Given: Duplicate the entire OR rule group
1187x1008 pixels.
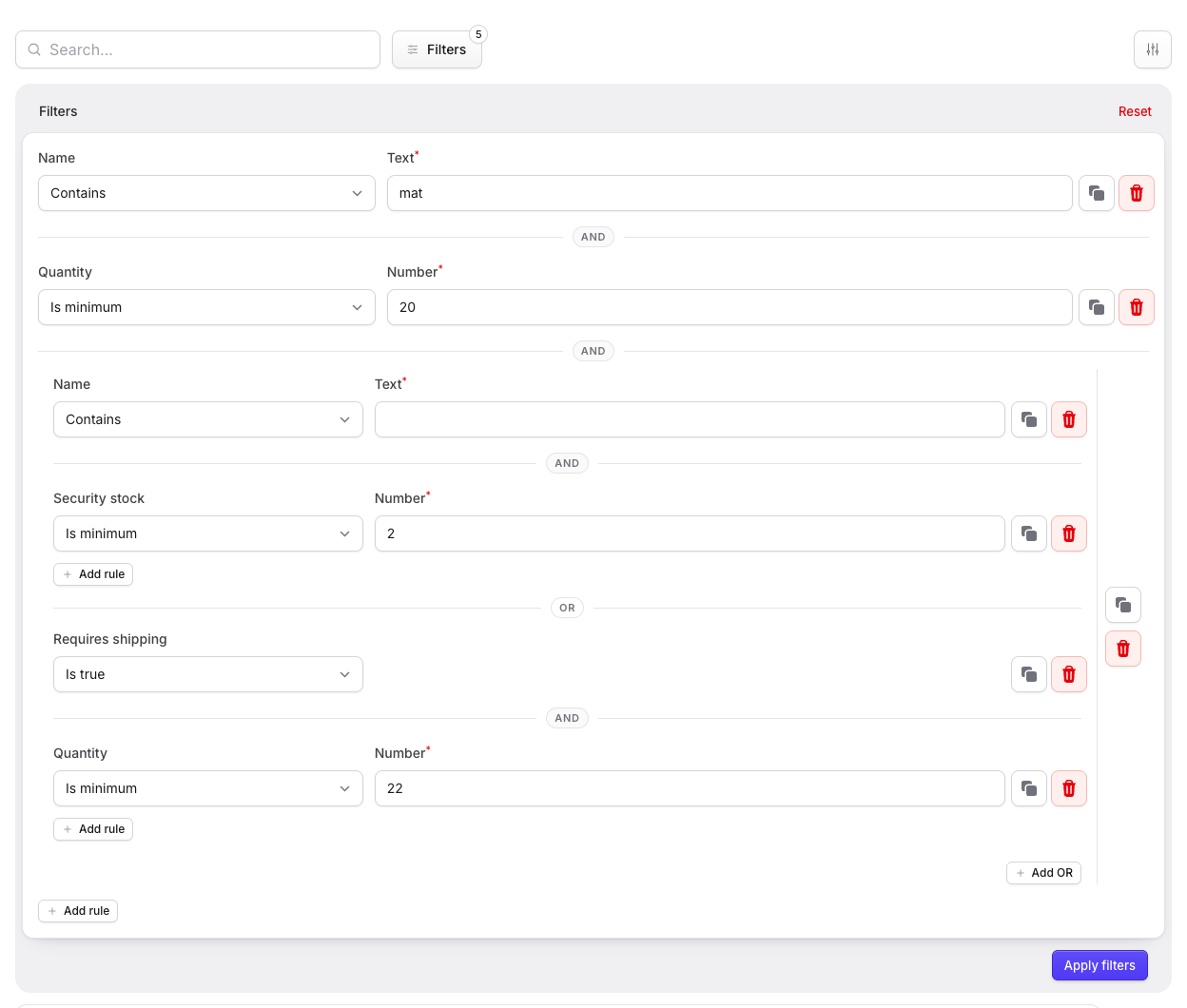Looking at the screenshot, I should pyautogui.click(x=1123, y=605).
